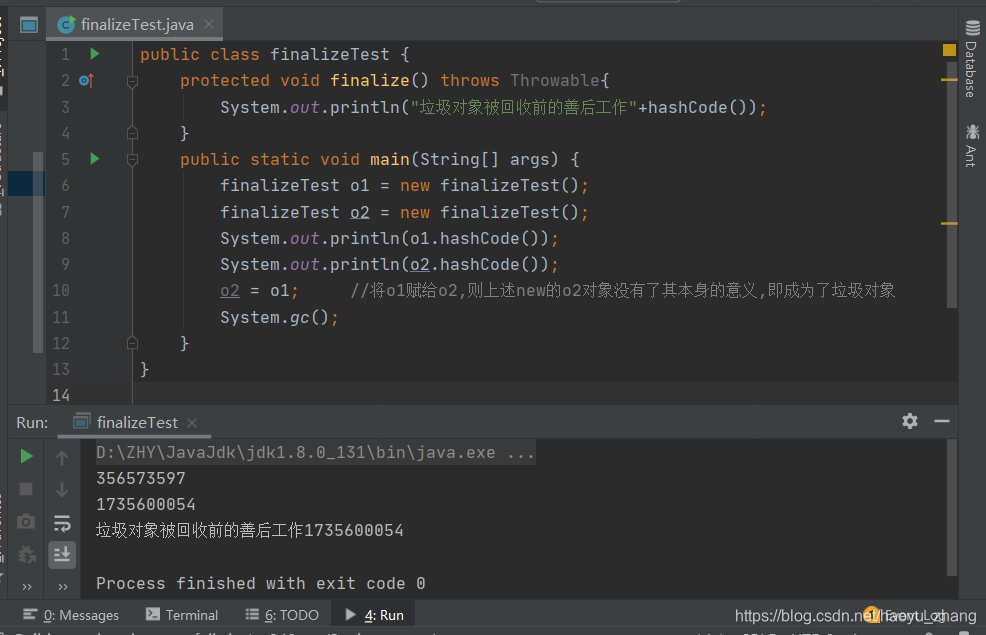Click the override marker icon on line 2
The height and width of the screenshot is (635, 986).
point(86,80)
